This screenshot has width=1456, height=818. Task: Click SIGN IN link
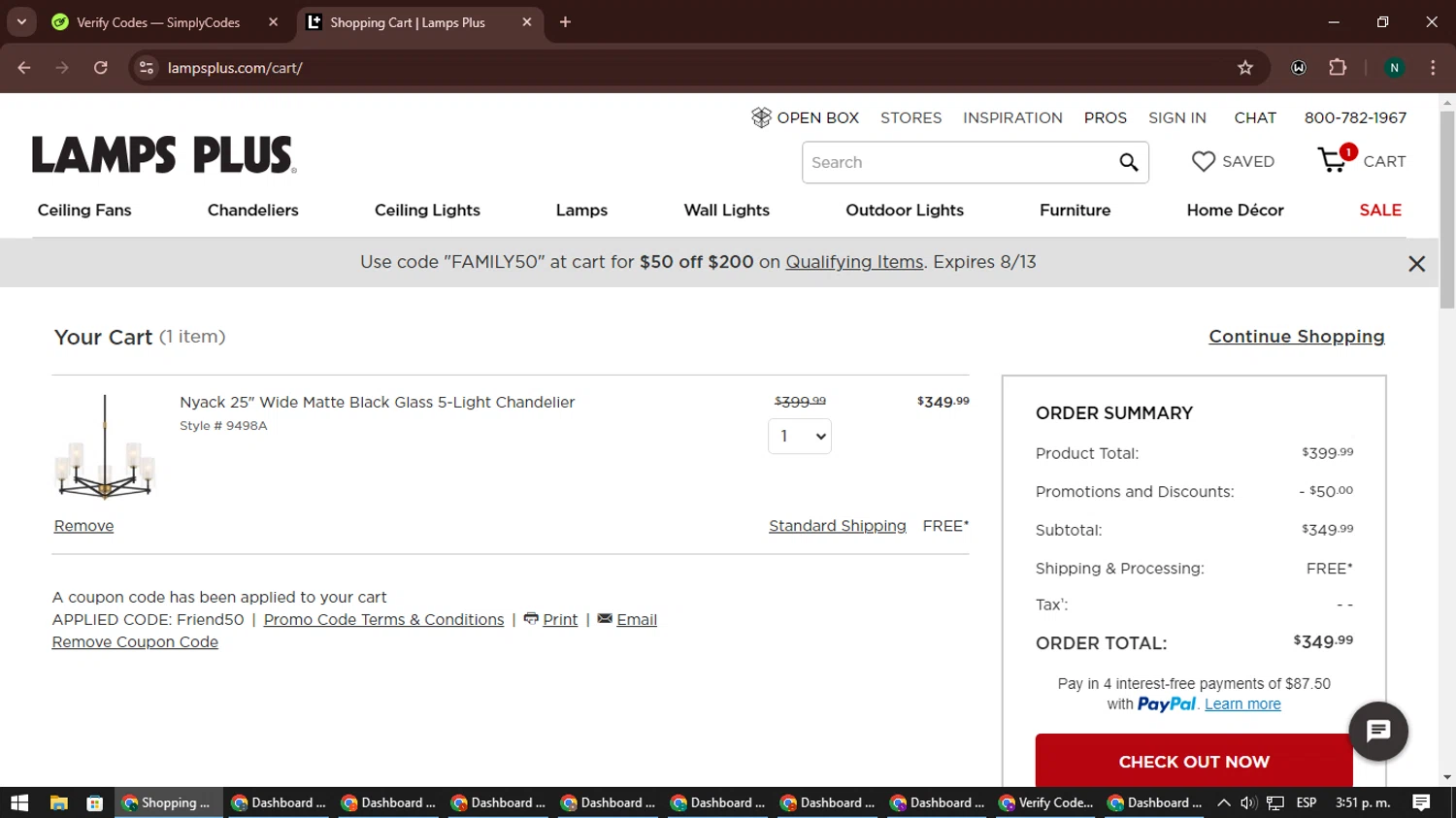(1177, 117)
